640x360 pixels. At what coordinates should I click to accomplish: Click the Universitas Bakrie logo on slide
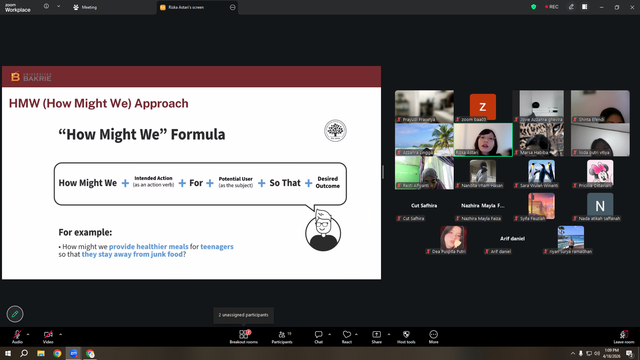[31, 77]
